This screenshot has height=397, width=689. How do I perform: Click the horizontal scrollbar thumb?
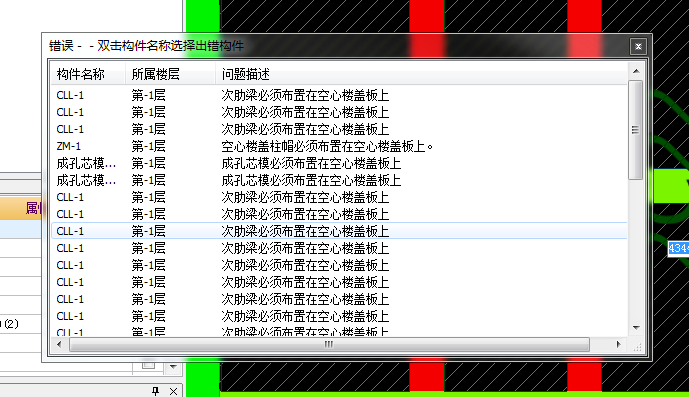coord(329,344)
